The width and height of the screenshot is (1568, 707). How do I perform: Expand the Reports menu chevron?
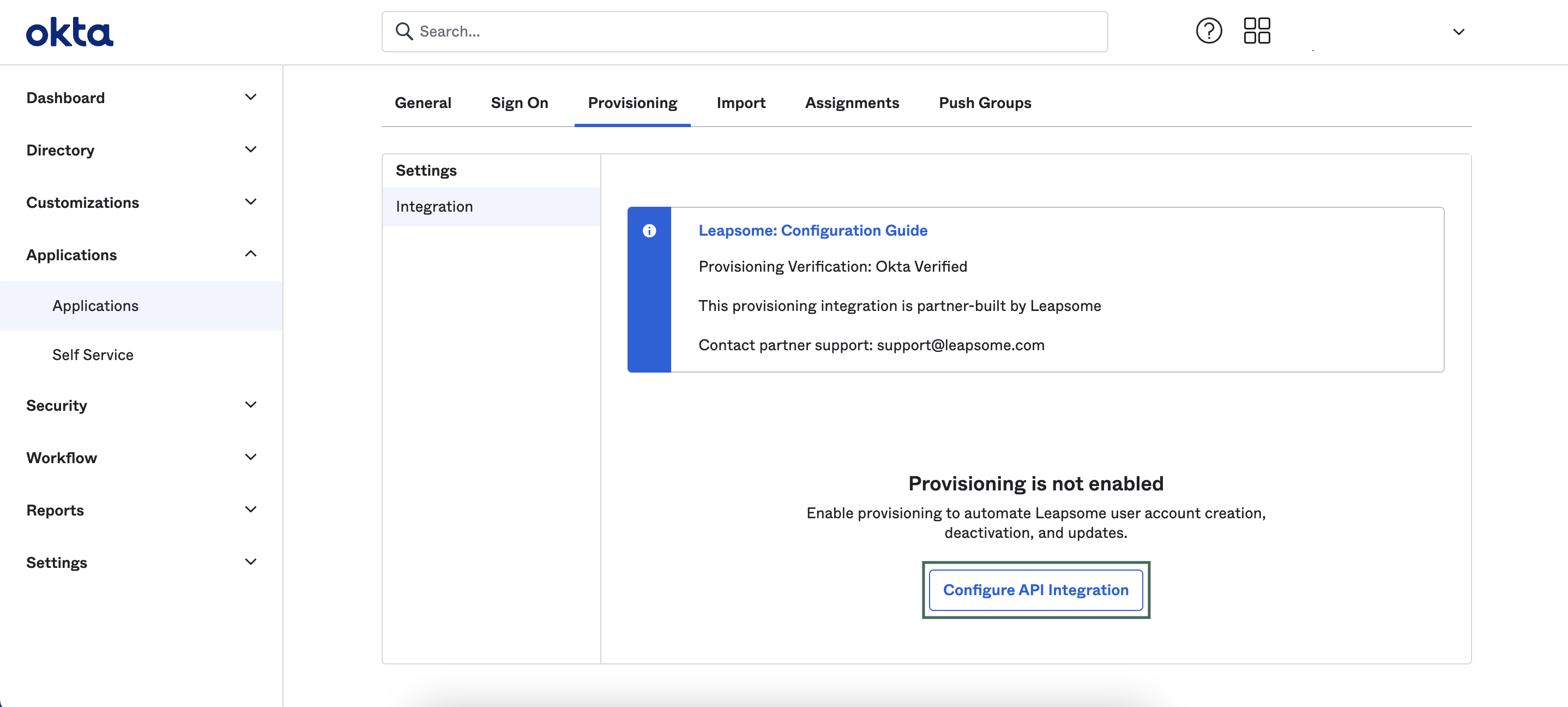pos(250,510)
